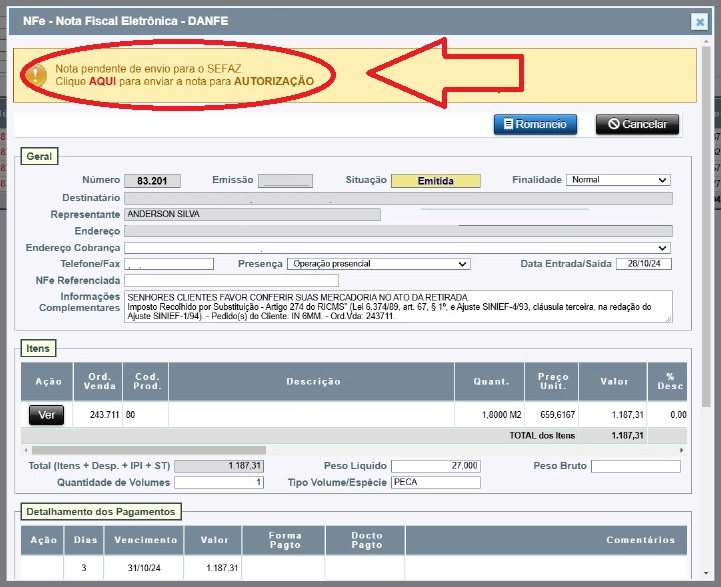Expand the Finalidade dropdown
Viewport: 721px width, 587px height.
(x=618, y=180)
